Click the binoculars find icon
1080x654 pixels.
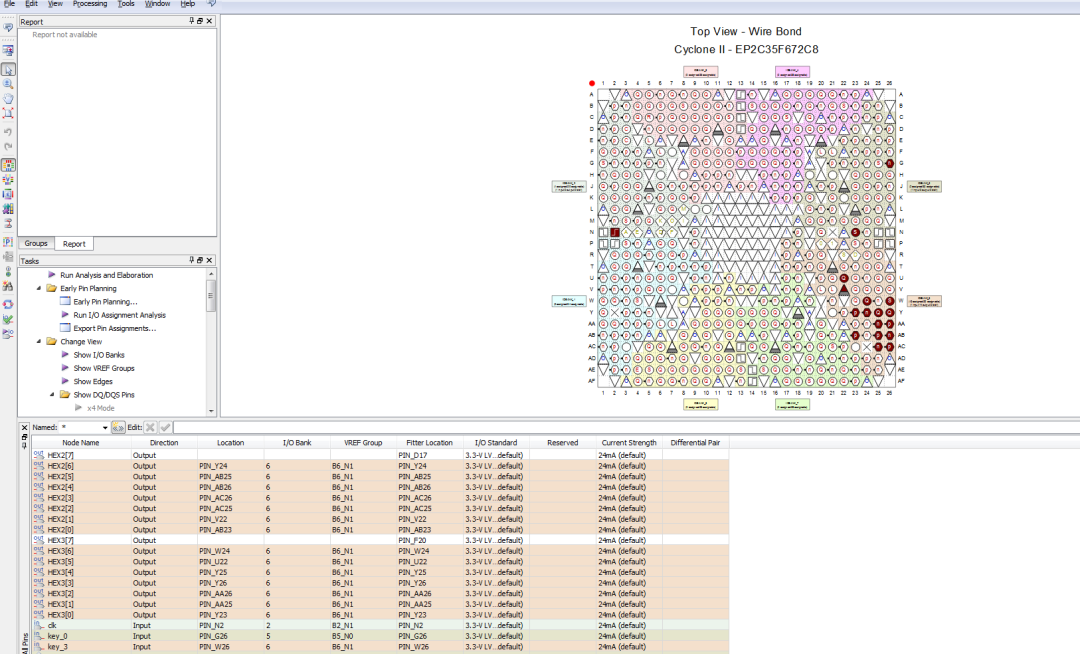8,287
